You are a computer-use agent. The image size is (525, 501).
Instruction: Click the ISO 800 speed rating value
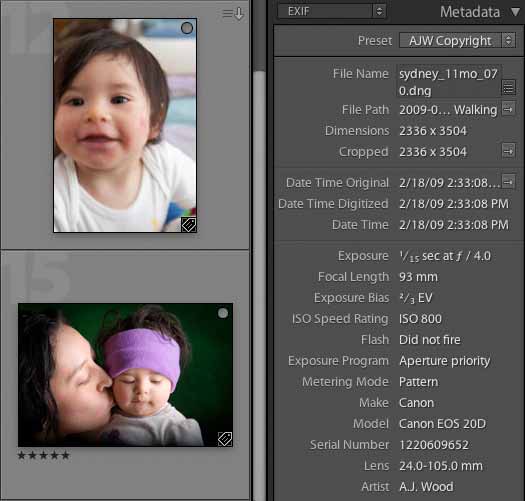click(x=420, y=319)
